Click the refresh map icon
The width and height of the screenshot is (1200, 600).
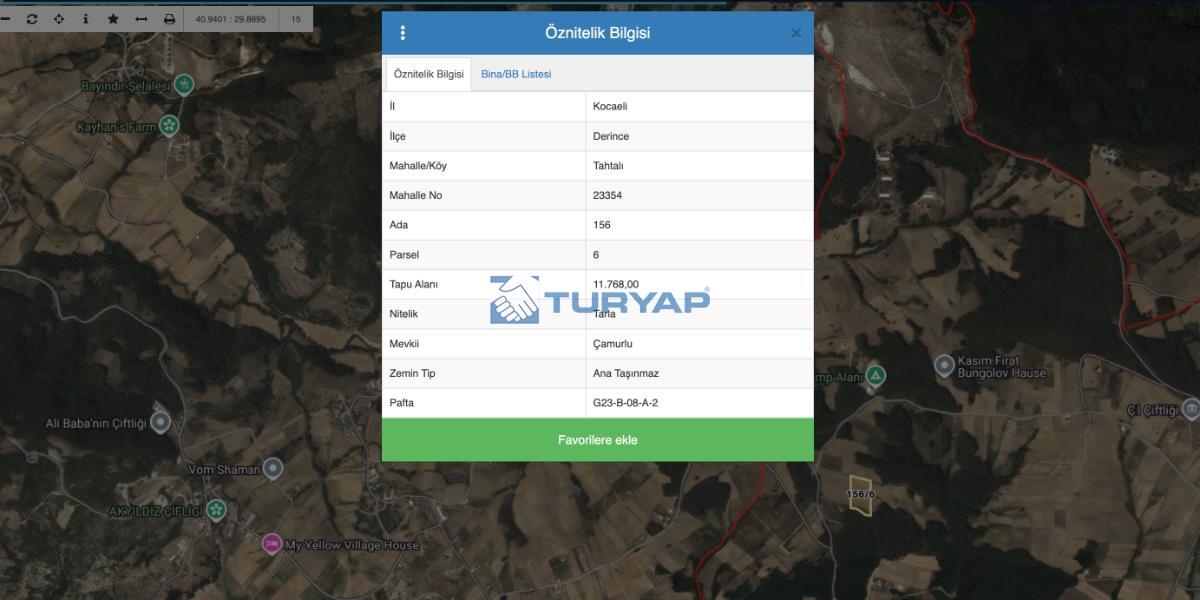tap(32, 19)
